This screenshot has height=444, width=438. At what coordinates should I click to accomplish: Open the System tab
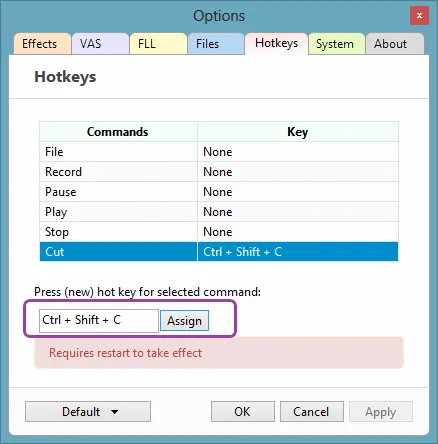[337, 44]
